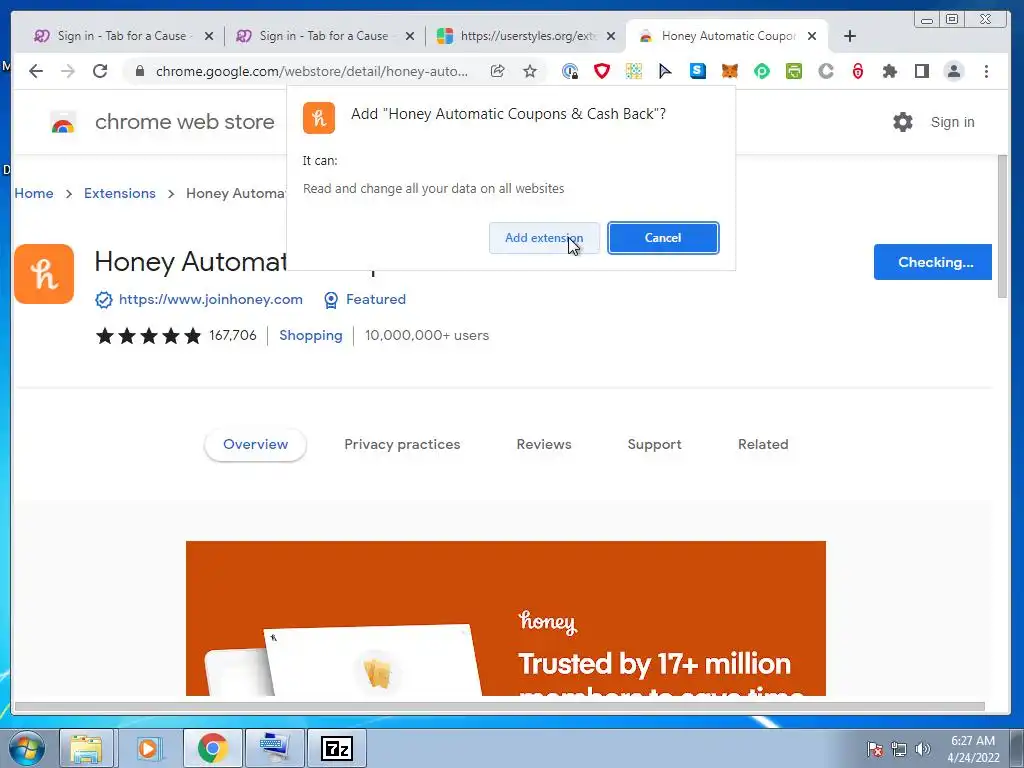Click the share page icon
This screenshot has height=768, width=1024.
click(498, 71)
